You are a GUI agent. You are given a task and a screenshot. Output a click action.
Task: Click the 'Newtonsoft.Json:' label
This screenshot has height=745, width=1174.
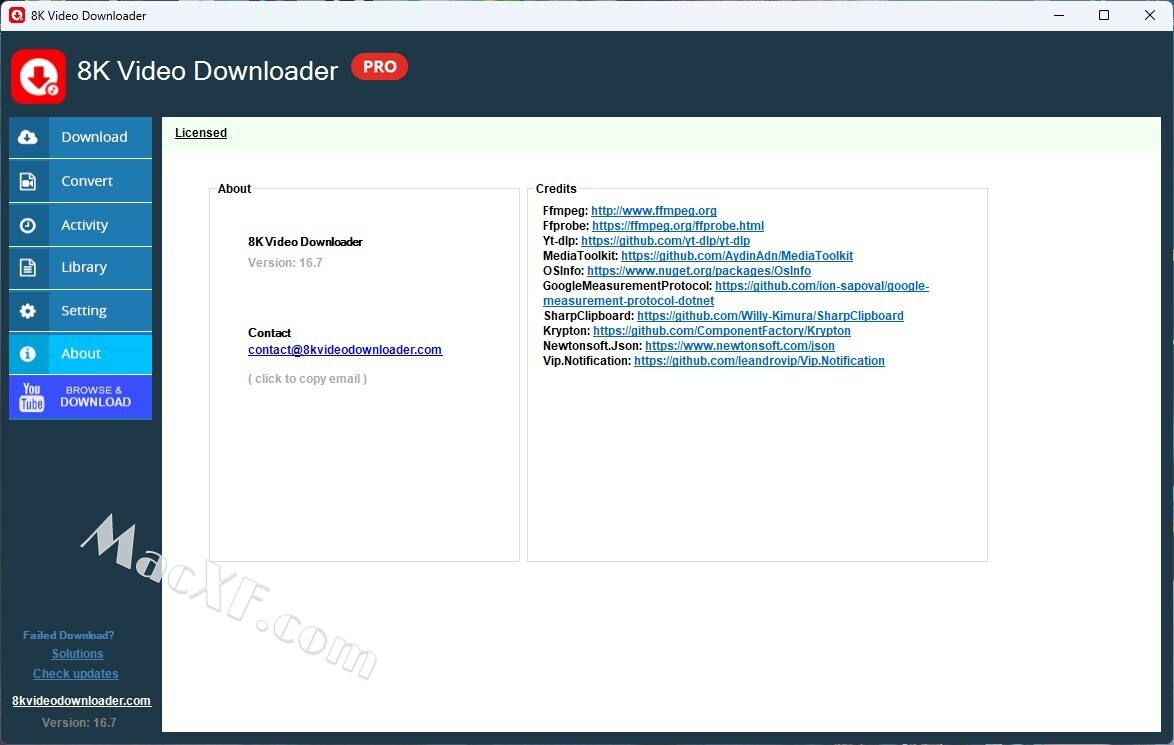[592, 345]
